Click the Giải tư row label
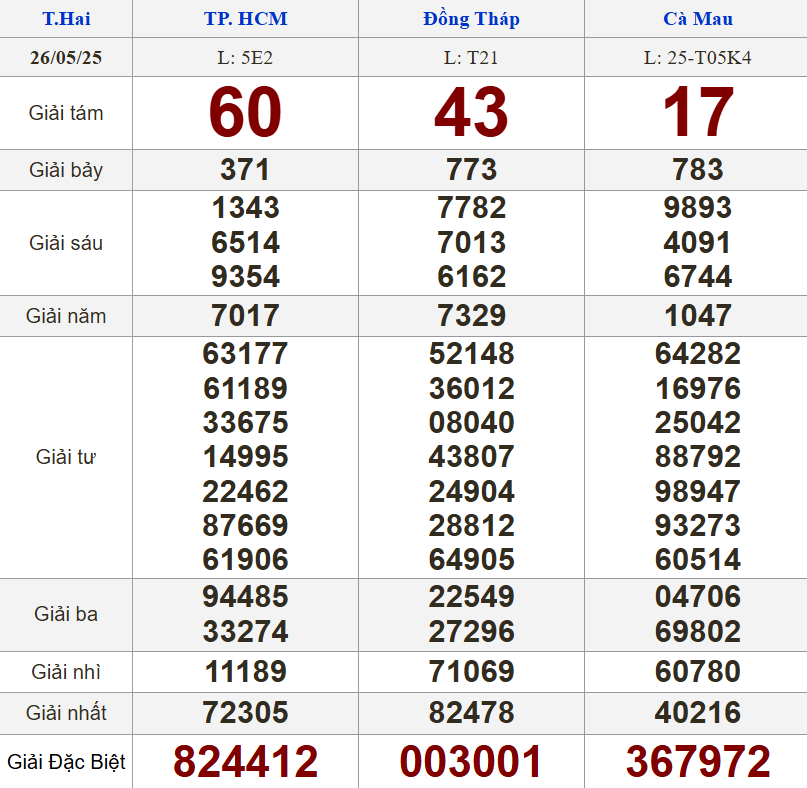807x788 pixels. [x=66, y=457]
